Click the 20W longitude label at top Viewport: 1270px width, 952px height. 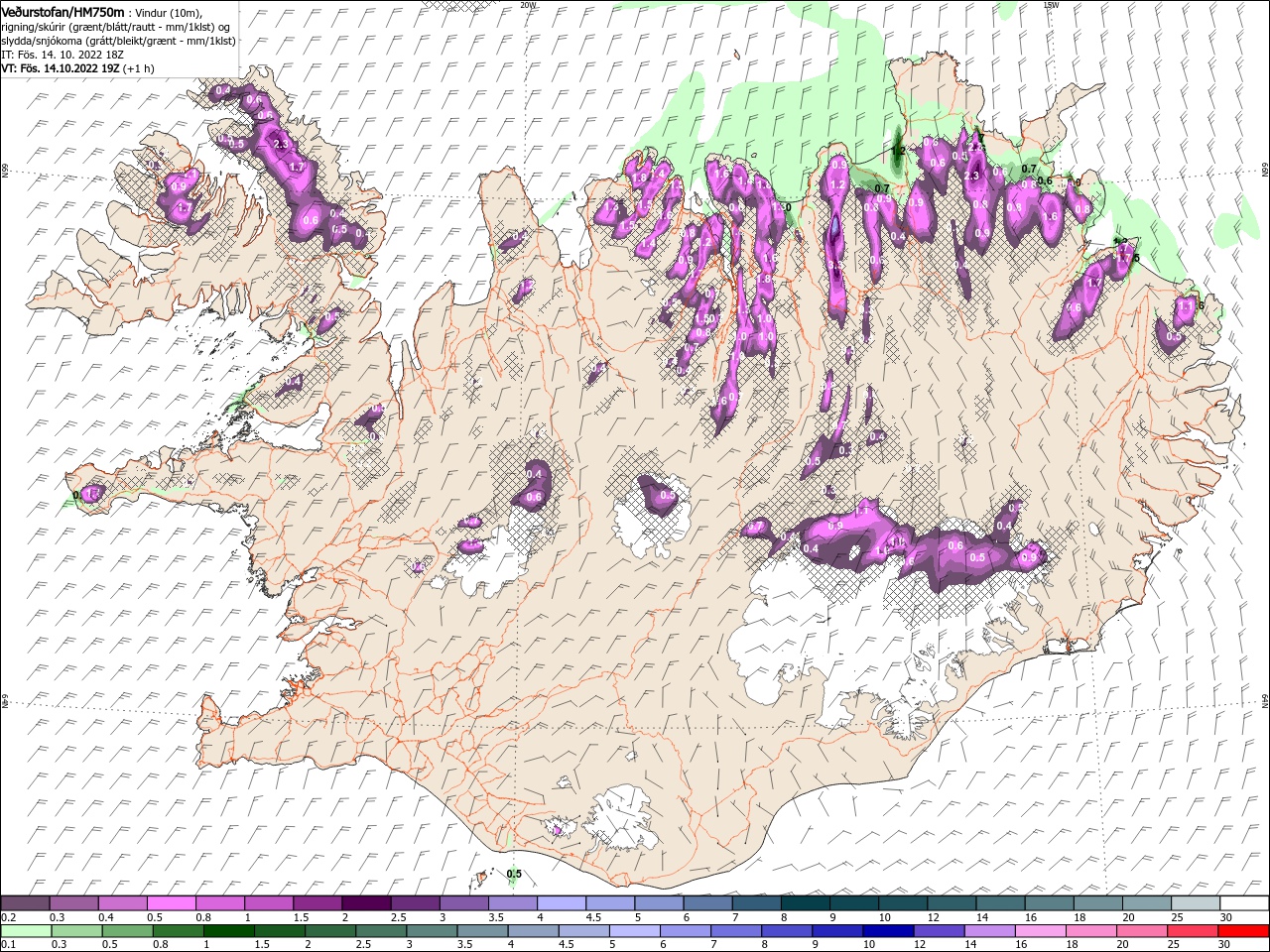(x=528, y=5)
